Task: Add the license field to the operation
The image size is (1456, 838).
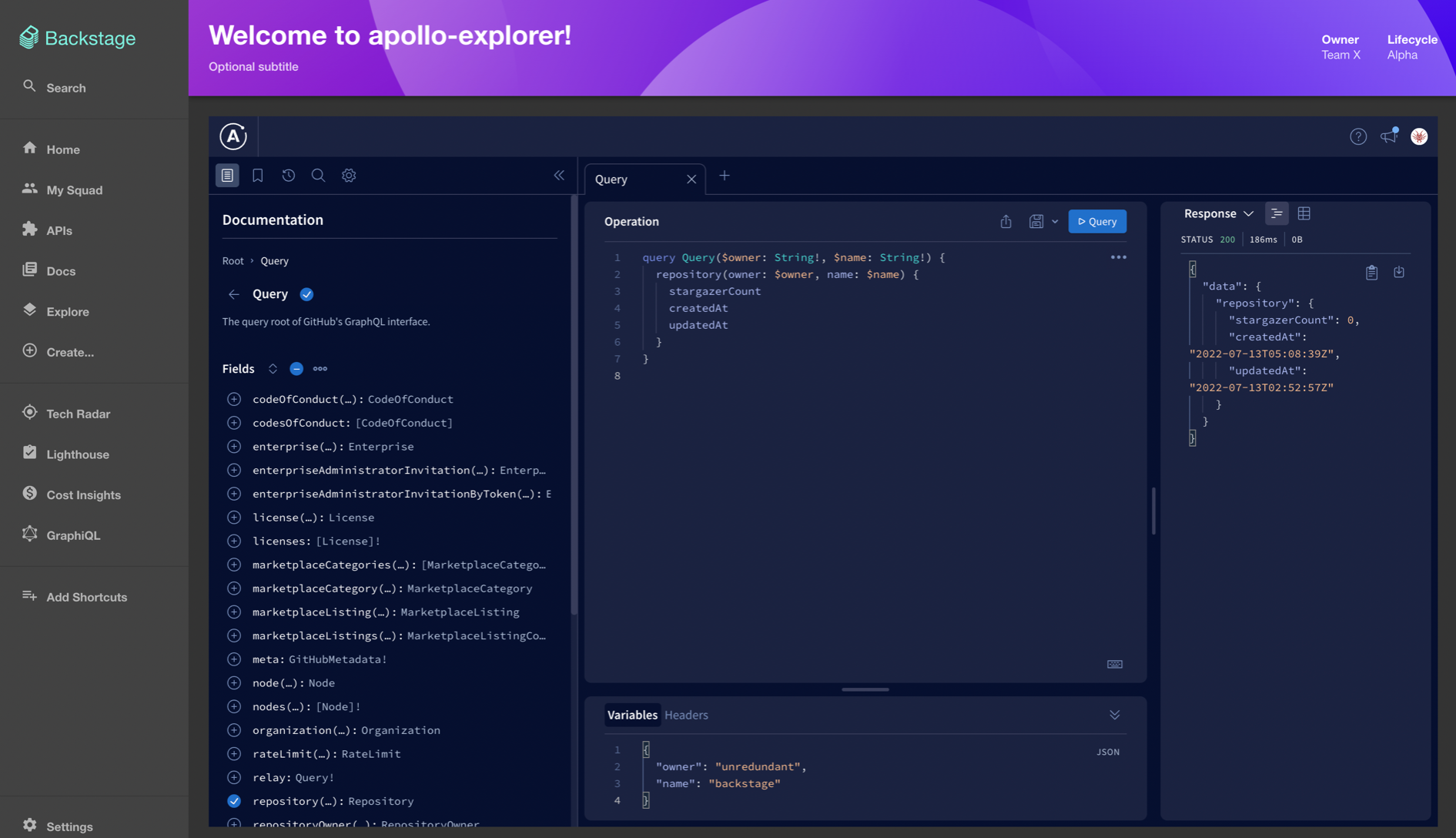Action: click(x=234, y=518)
